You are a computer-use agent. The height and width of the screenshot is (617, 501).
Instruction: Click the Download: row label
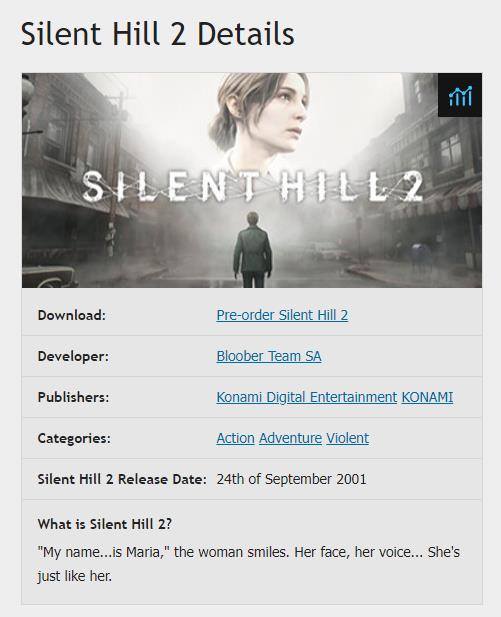(x=72, y=315)
